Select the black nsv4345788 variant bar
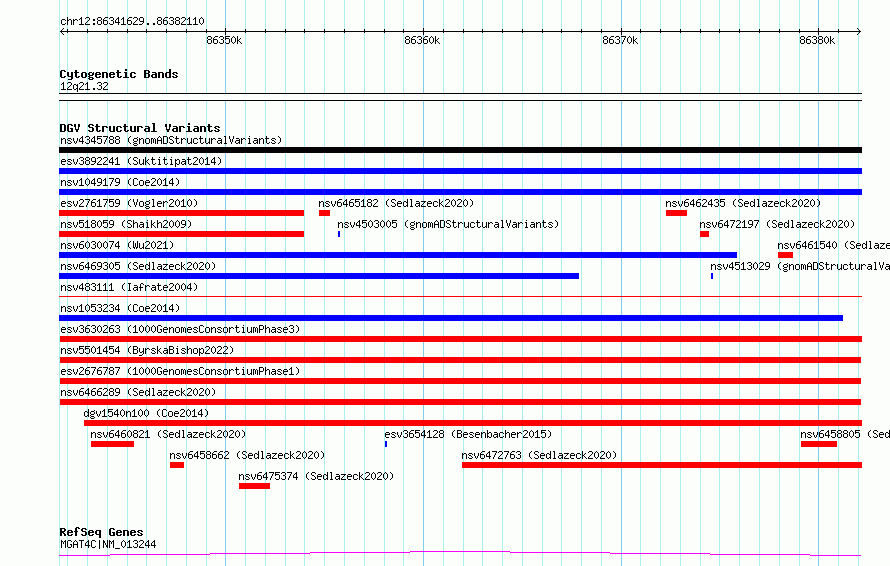 tap(460, 150)
